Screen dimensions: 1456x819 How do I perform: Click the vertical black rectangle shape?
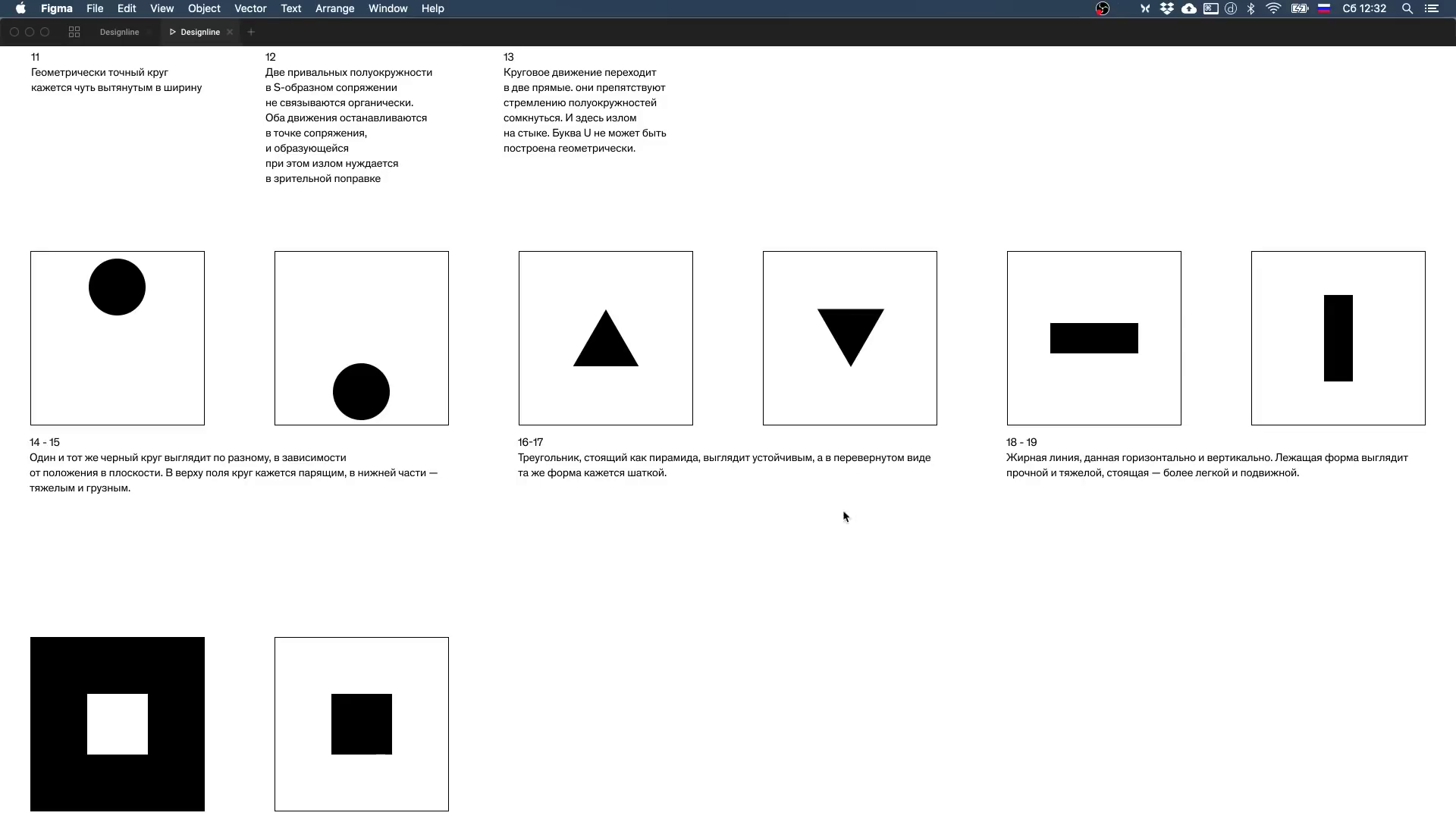(x=1338, y=338)
